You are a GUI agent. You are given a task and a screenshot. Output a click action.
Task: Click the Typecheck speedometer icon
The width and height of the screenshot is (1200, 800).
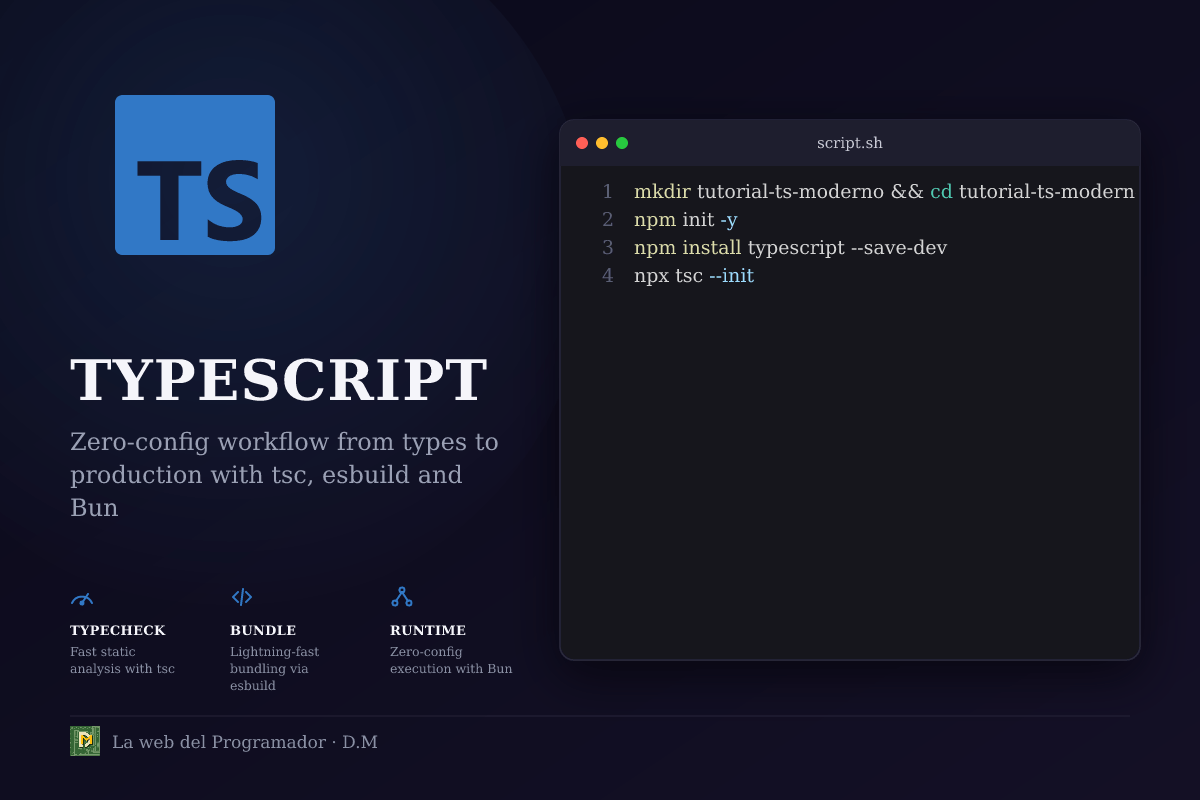pyautogui.click(x=82, y=598)
